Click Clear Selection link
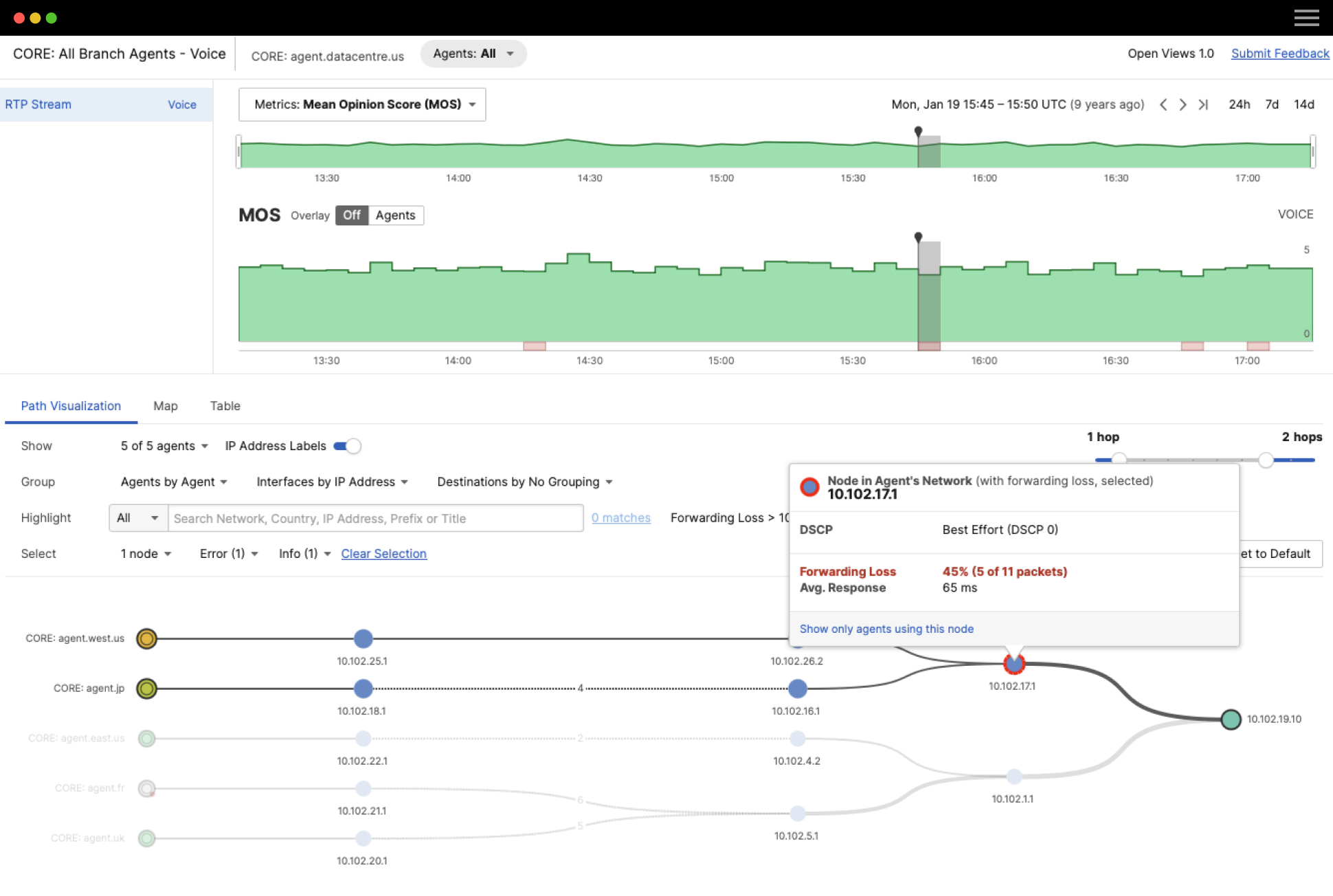 tap(383, 554)
